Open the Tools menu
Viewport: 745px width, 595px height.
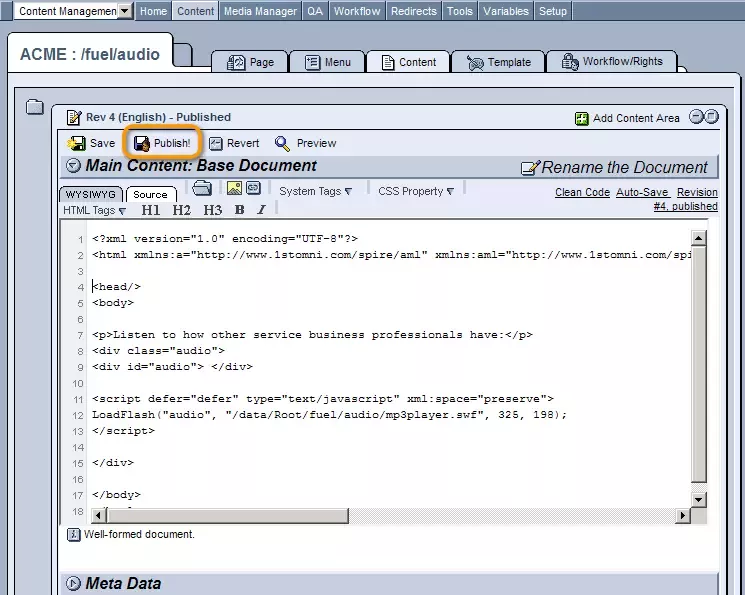pyautogui.click(x=460, y=11)
